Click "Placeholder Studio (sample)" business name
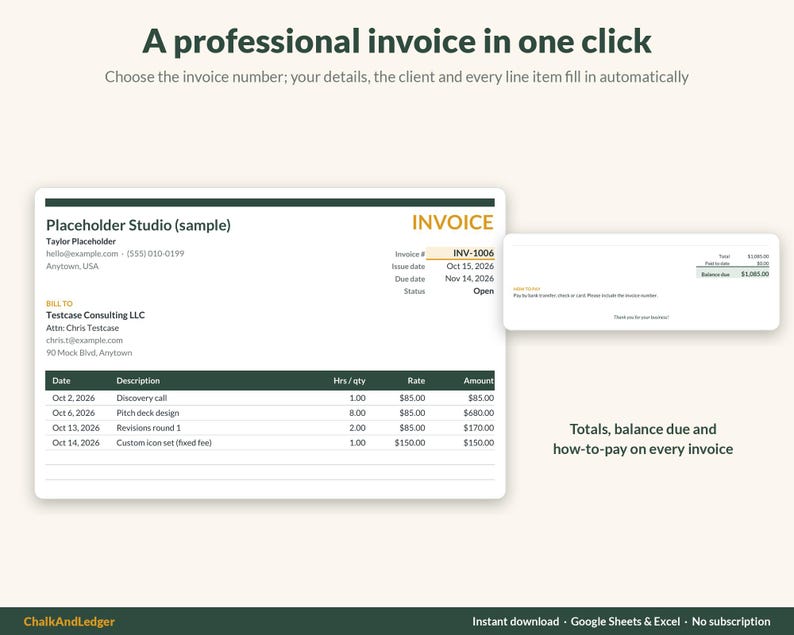The width and height of the screenshot is (794, 635). click(138, 225)
